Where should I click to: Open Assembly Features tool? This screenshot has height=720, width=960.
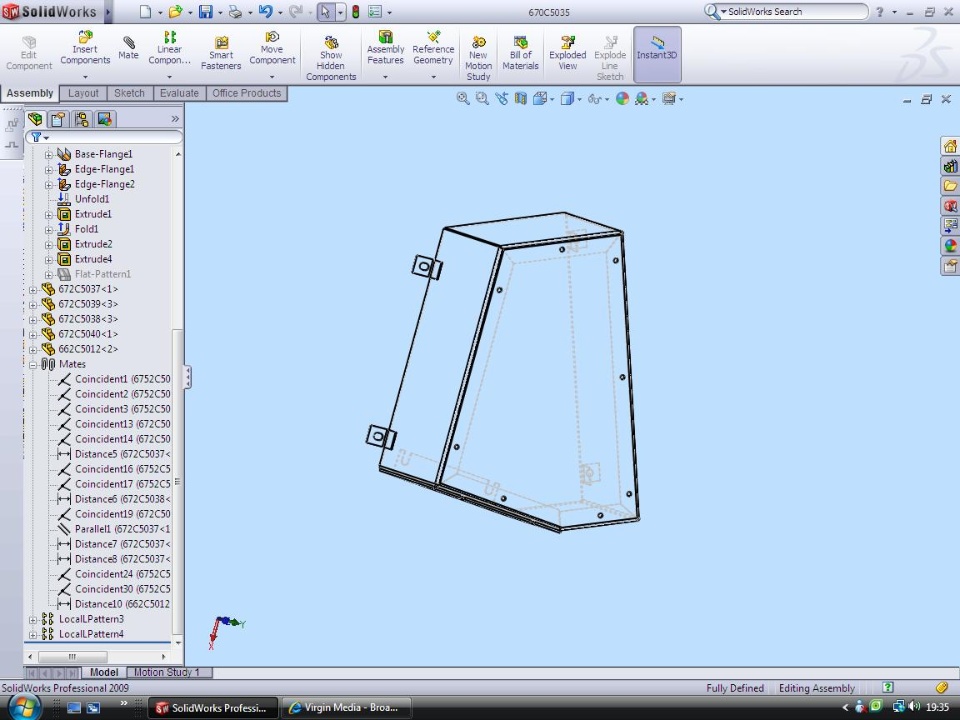tap(385, 48)
